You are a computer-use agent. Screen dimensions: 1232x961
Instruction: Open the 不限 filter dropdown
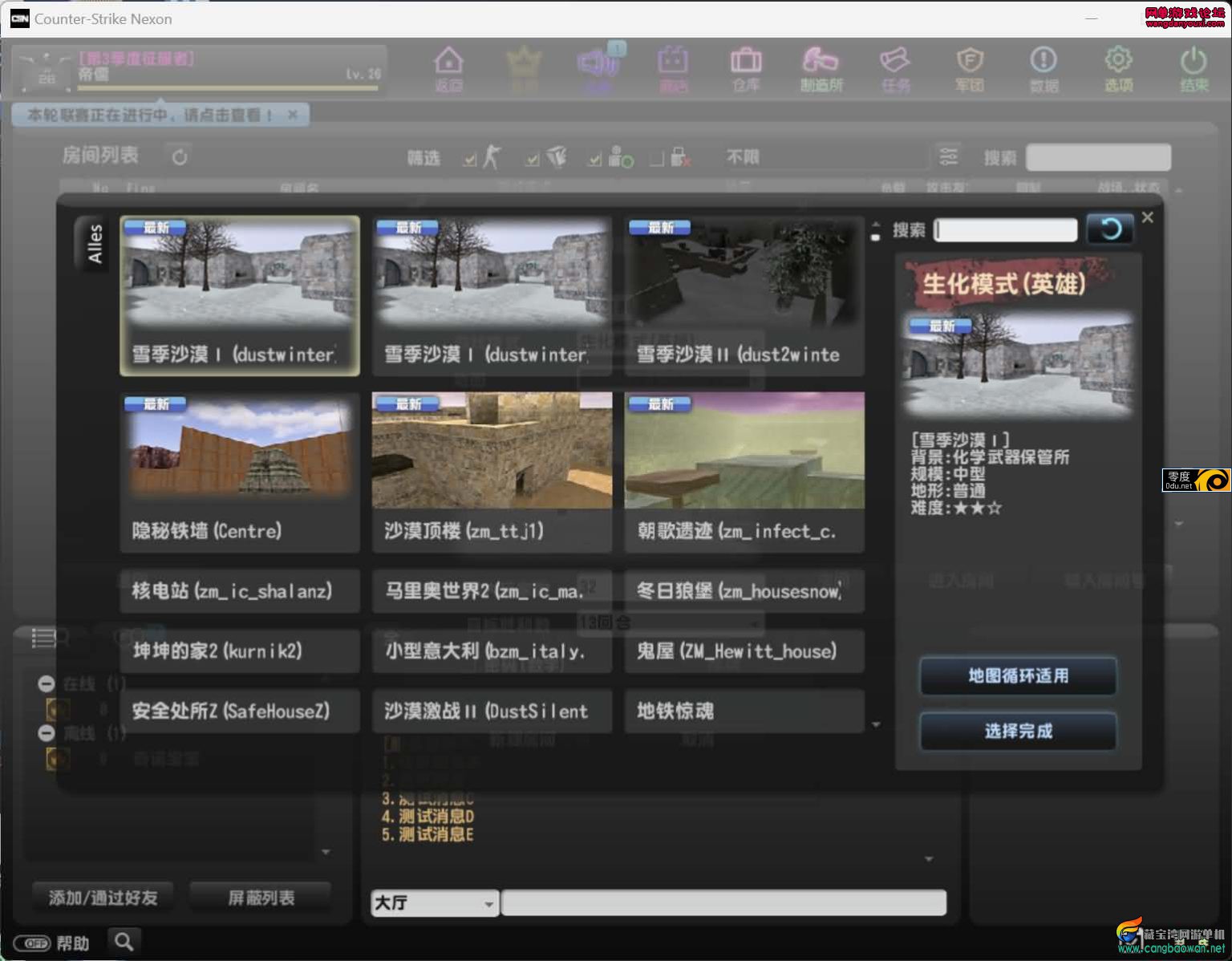(825, 157)
